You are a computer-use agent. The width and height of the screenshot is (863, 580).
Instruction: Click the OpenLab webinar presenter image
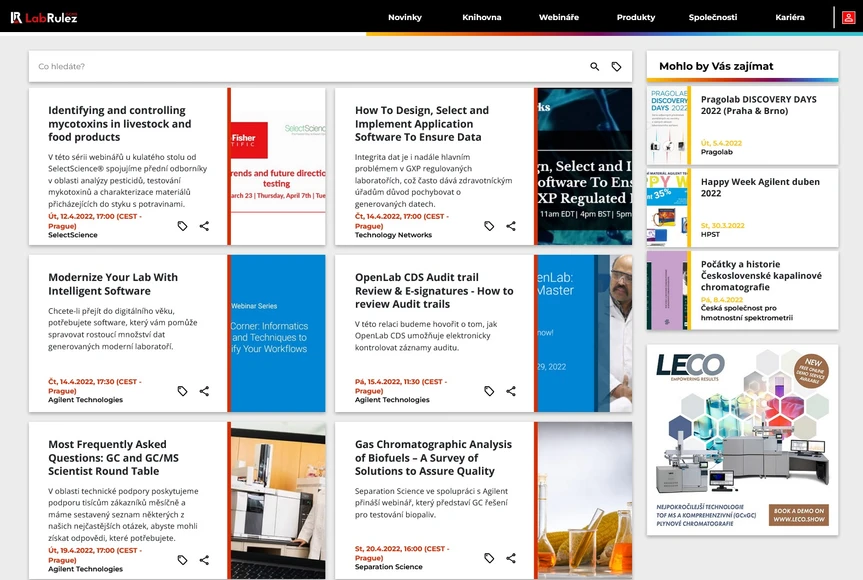tap(585, 333)
